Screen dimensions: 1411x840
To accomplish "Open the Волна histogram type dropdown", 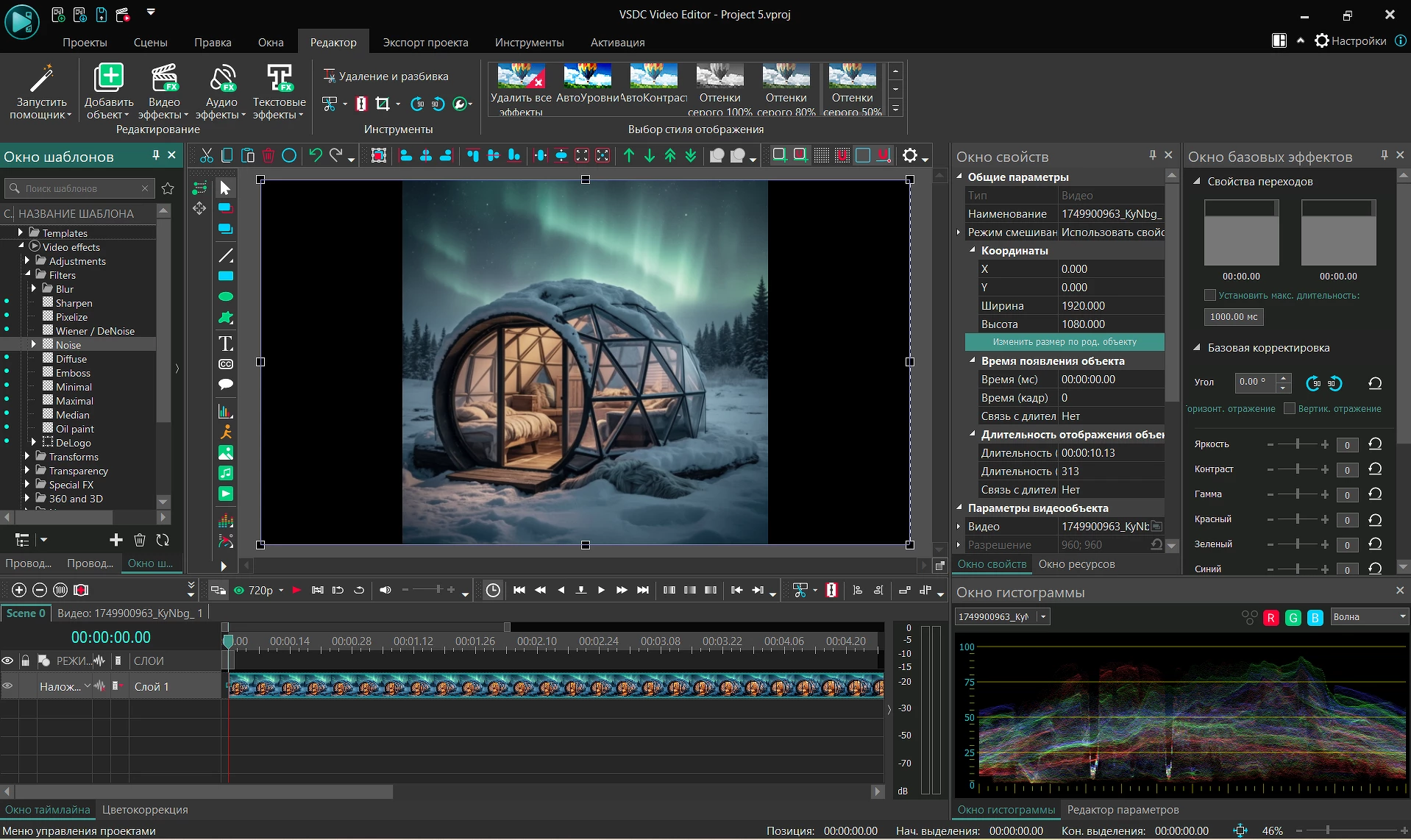I will coord(1368,617).
